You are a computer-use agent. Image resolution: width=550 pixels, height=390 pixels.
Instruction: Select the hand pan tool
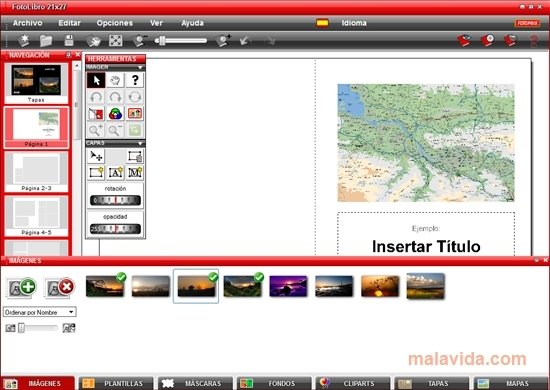click(x=115, y=80)
